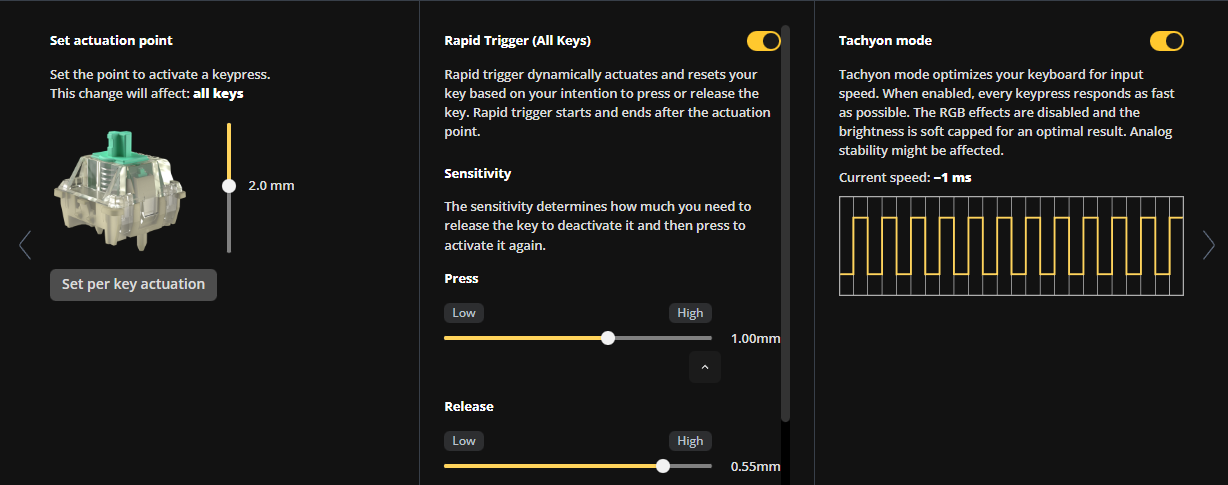Click the 1.00mm Press value

pyautogui.click(x=755, y=339)
